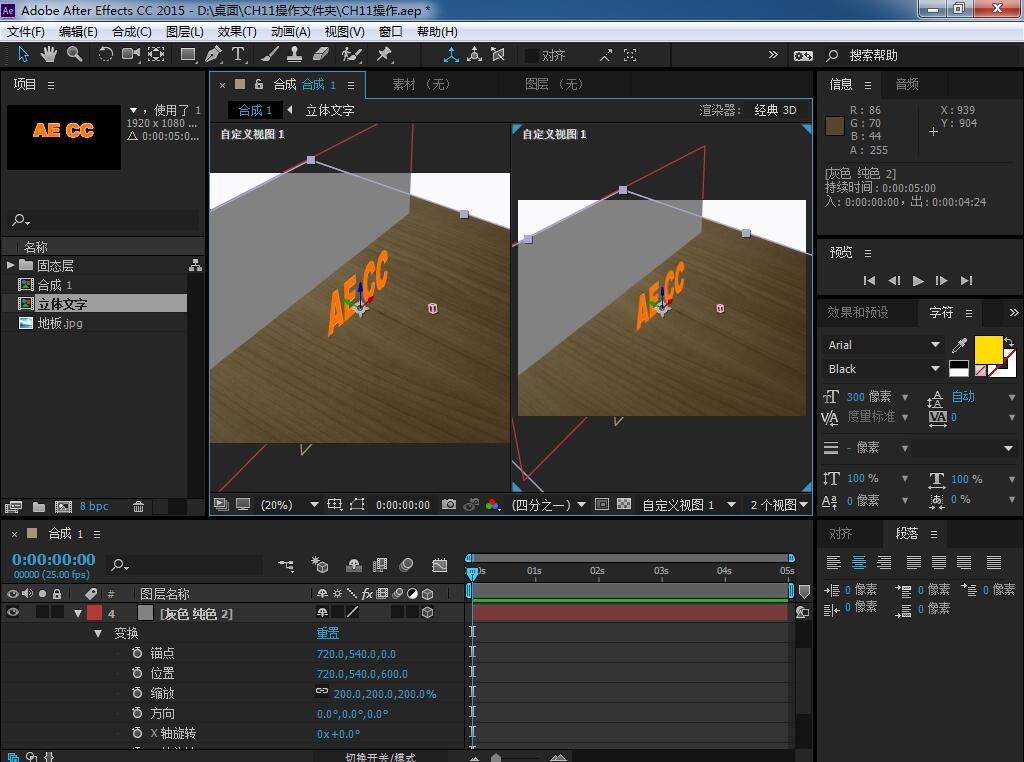Toggle Frame Blending enable in timeline
The image size is (1024, 762).
[x=379, y=565]
